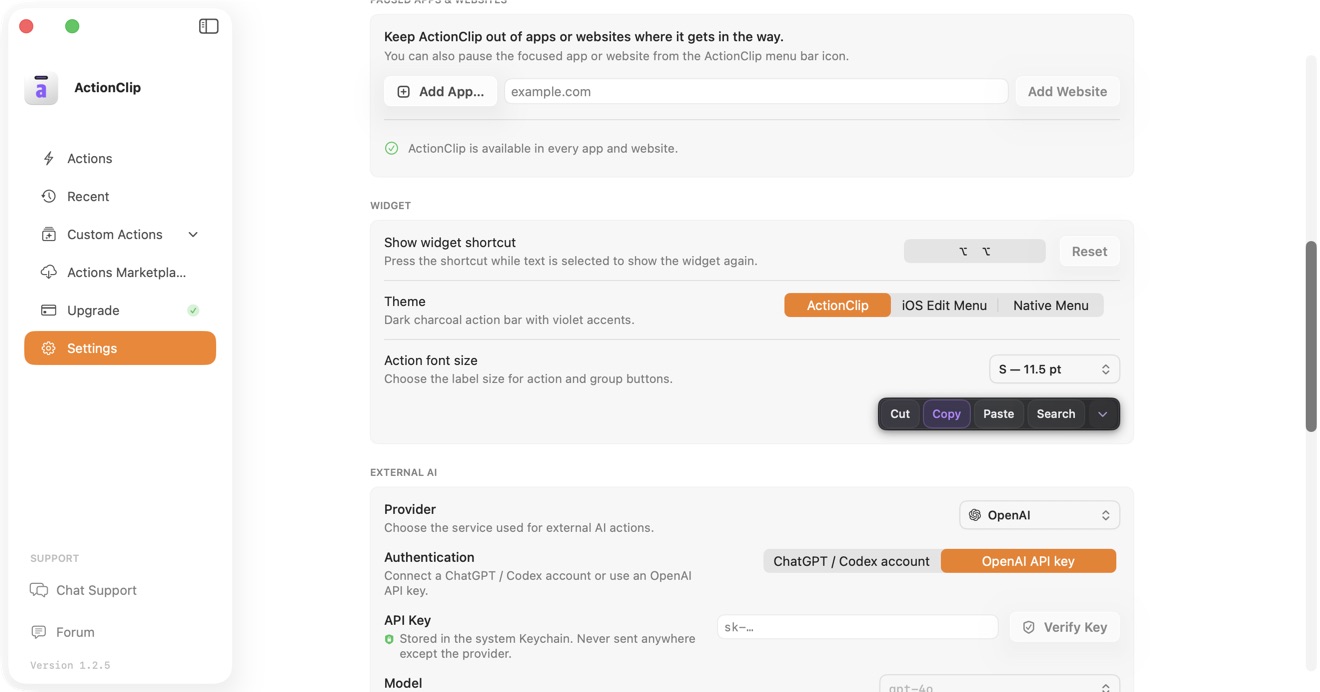This screenshot has height=692, width=1320.
Task: Click the ActionClip title in sidebar
Action: point(107,88)
